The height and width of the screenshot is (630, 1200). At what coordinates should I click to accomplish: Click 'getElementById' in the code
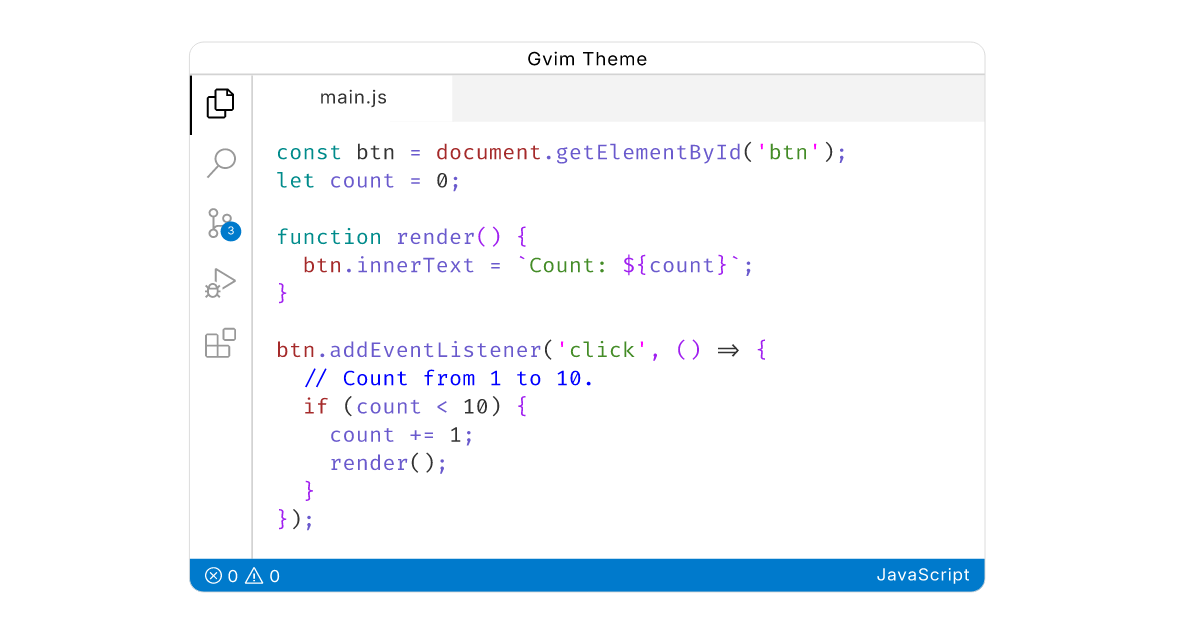(648, 153)
